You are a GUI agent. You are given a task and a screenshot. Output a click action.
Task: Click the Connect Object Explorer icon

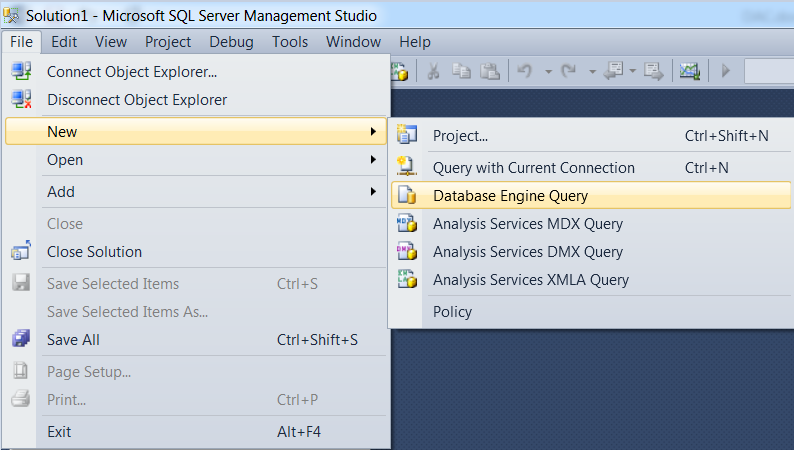tap(21, 71)
